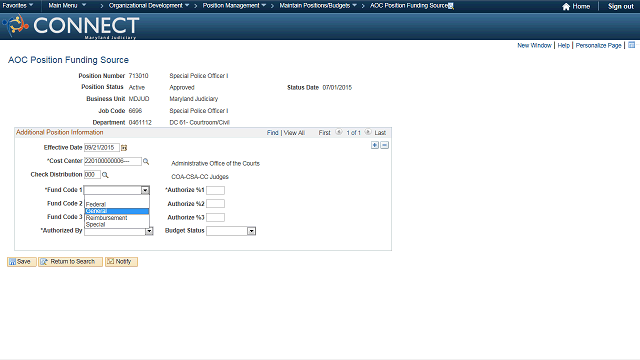The height and width of the screenshot is (360, 640).
Task: Click the Check Distribution input field
Action: coord(92,175)
